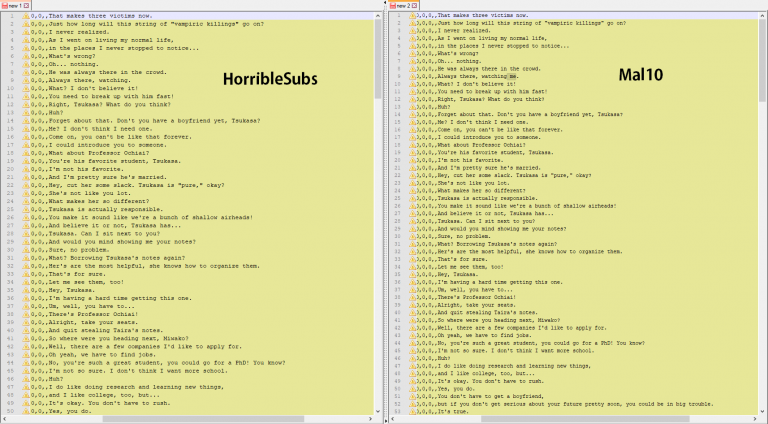Image resolution: width=768 pixels, height=424 pixels.
Task: Click the scroll-right arrow of new 2 pane
Action: click(x=756, y=419)
